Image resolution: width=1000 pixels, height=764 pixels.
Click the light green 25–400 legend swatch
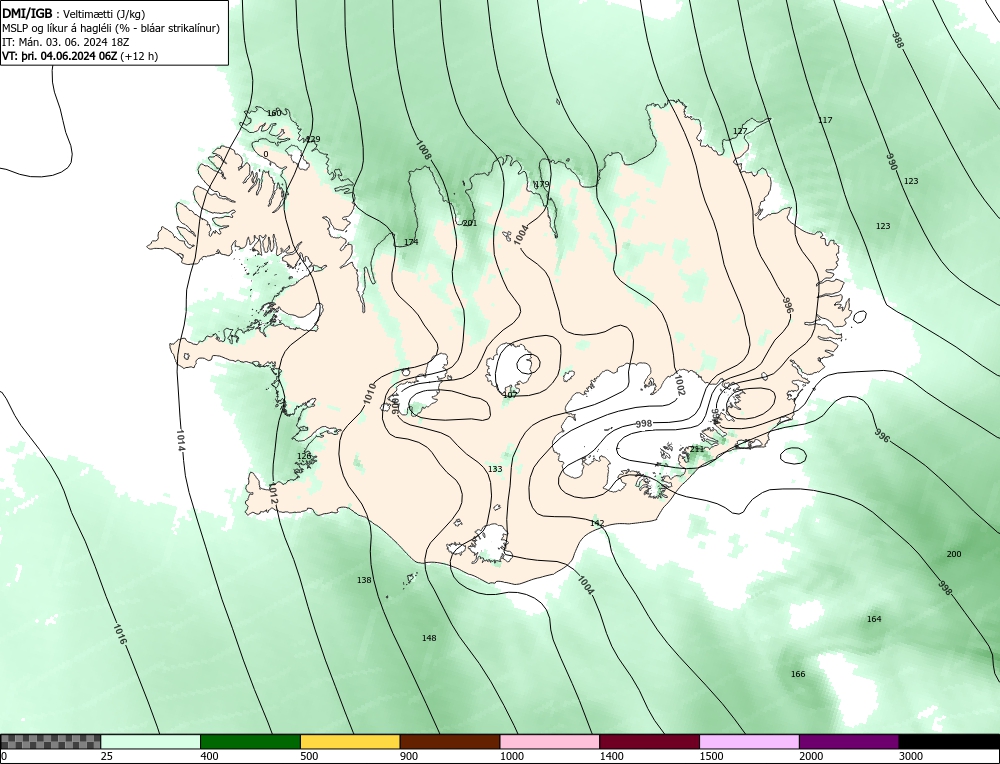151,741
